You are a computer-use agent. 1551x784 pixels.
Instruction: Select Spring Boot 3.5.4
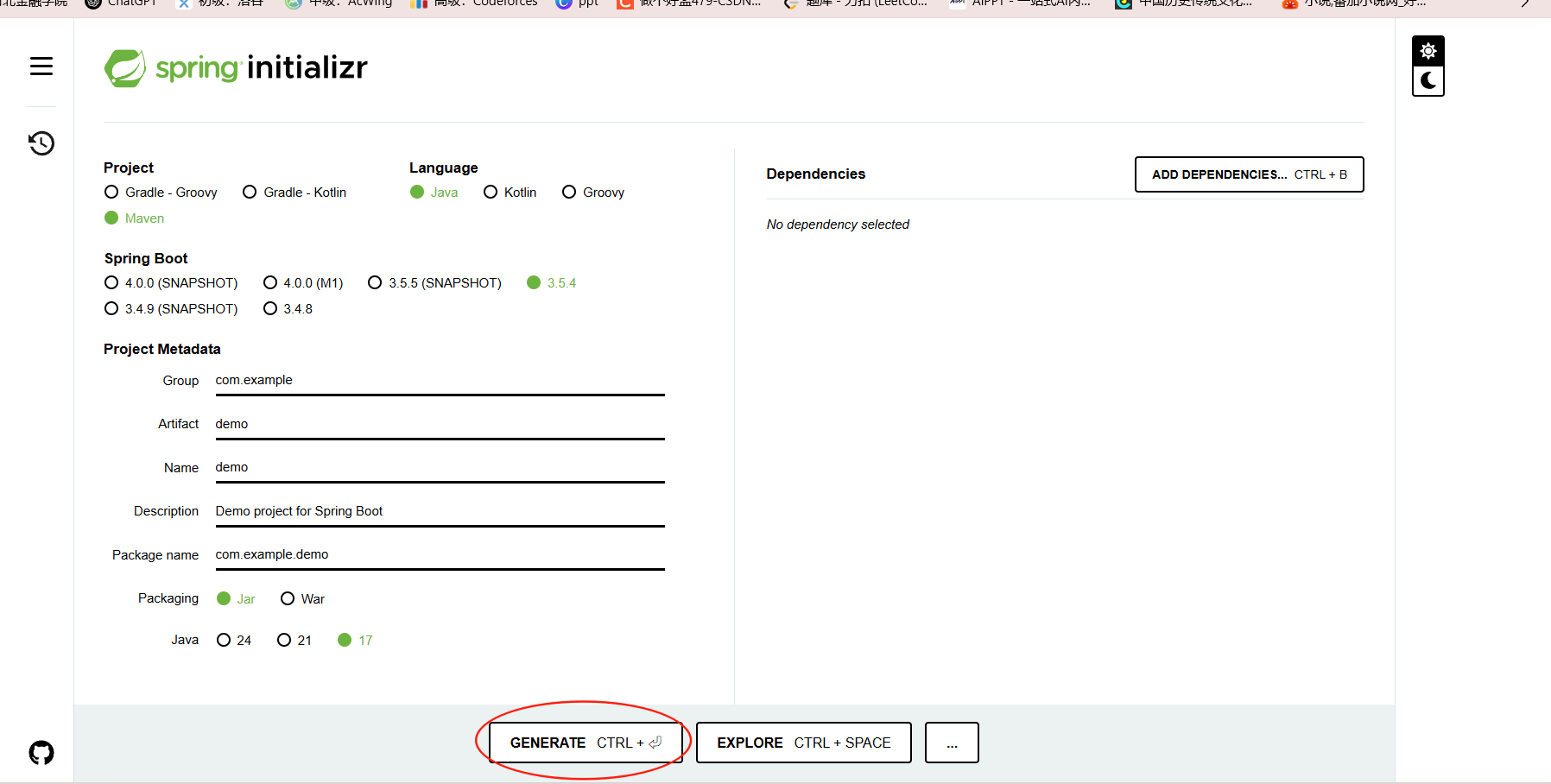pos(551,283)
